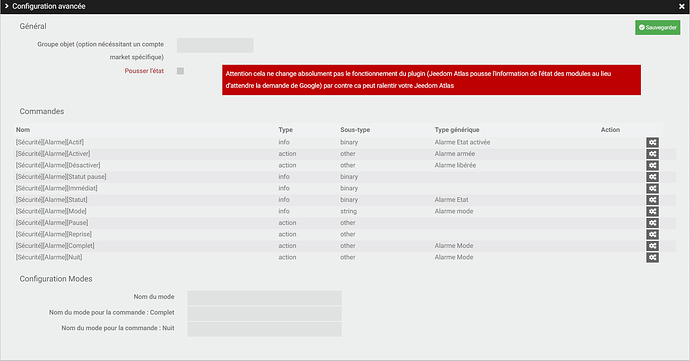
Task: Open settings gear for [Sécurité][Alarme][Mode] row
Action: pyautogui.click(x=652, y=211)
